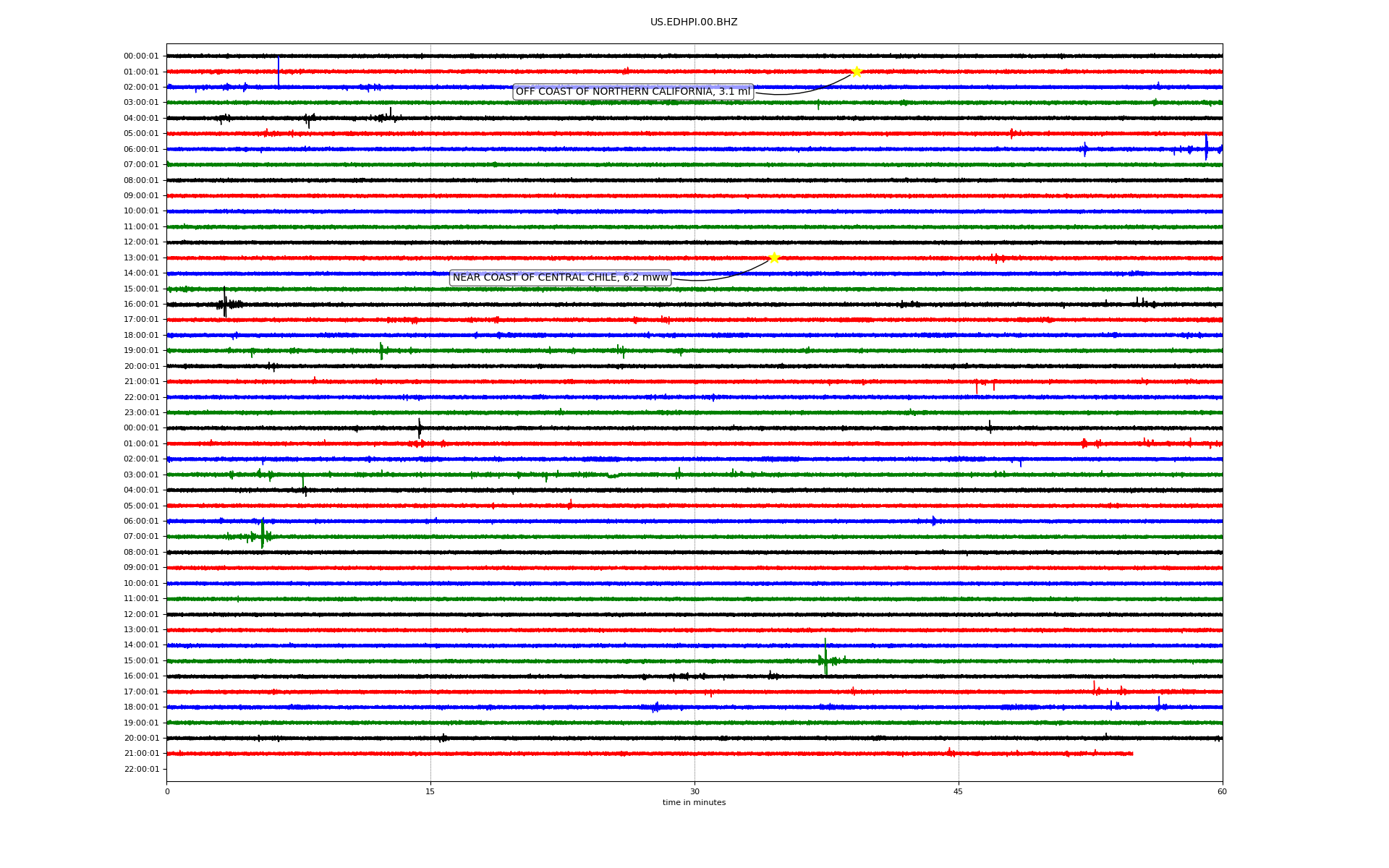The height and width of the screenshot is (868, 1389).
Task: Click the 30 minute x-axis tick label
Action: pos(694,791)
